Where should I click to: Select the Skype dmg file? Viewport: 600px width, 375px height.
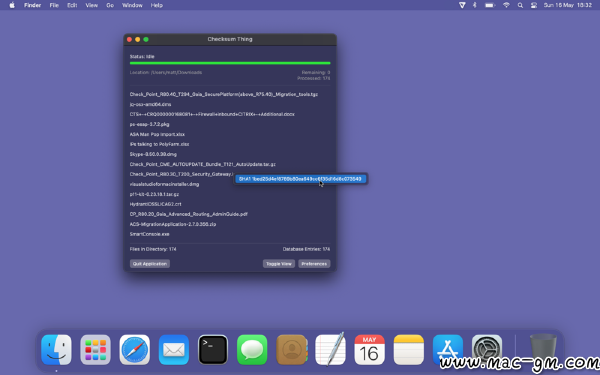point(153,154)
